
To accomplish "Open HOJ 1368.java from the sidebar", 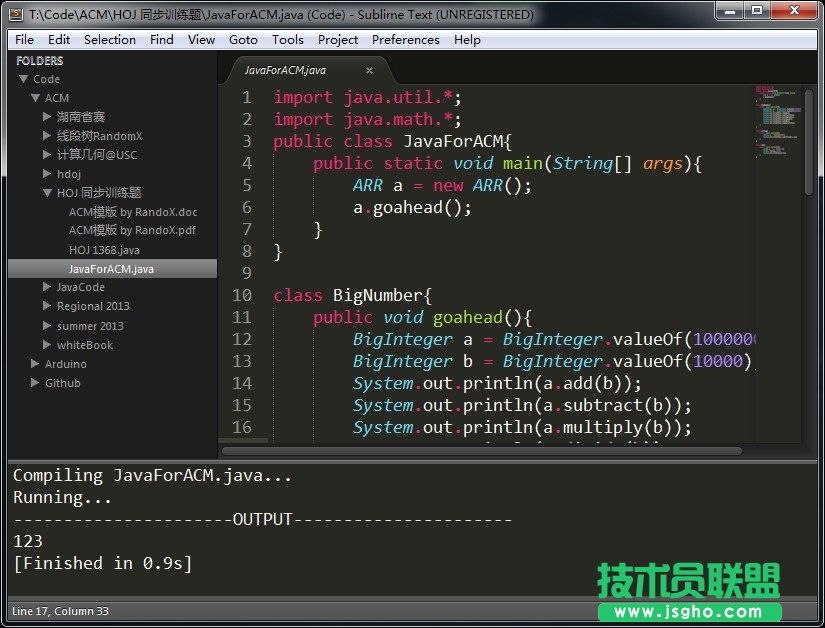I will pyautogui.click(x=107, y=249).
